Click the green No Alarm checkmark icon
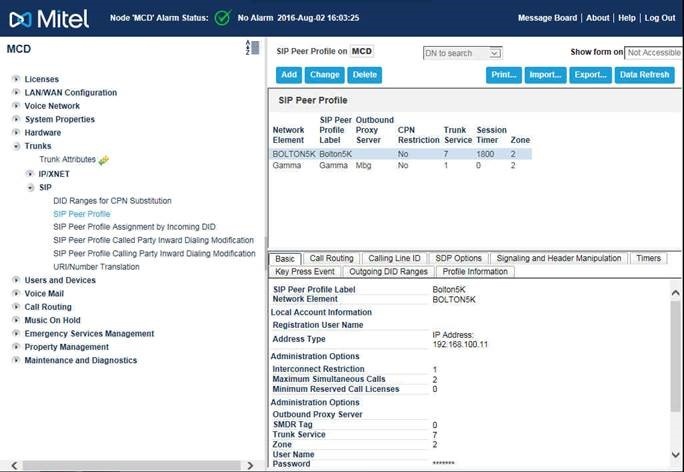 point(223,18)
